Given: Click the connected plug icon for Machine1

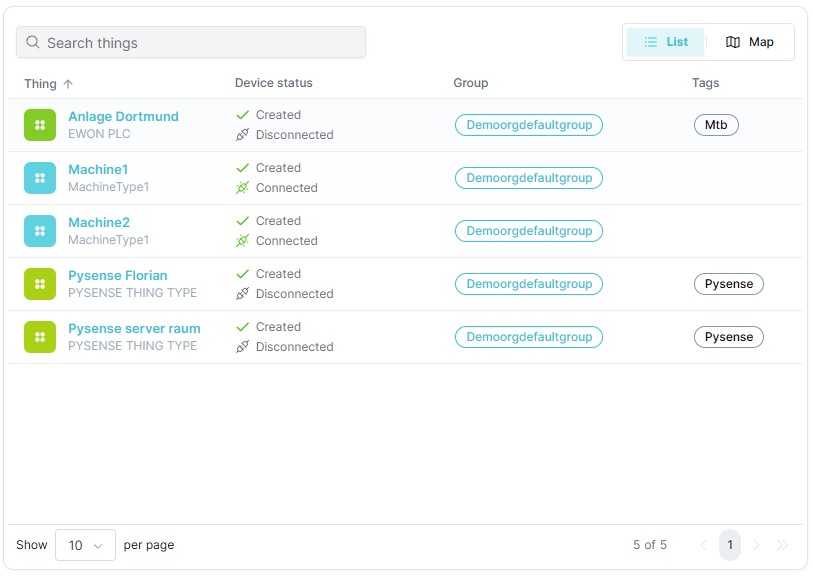Looking at the screenshot, I should click(x=242, y=187).
